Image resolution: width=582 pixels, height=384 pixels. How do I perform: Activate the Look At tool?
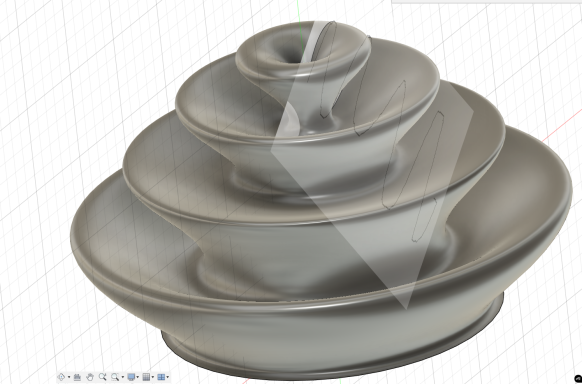pos(77,377)
